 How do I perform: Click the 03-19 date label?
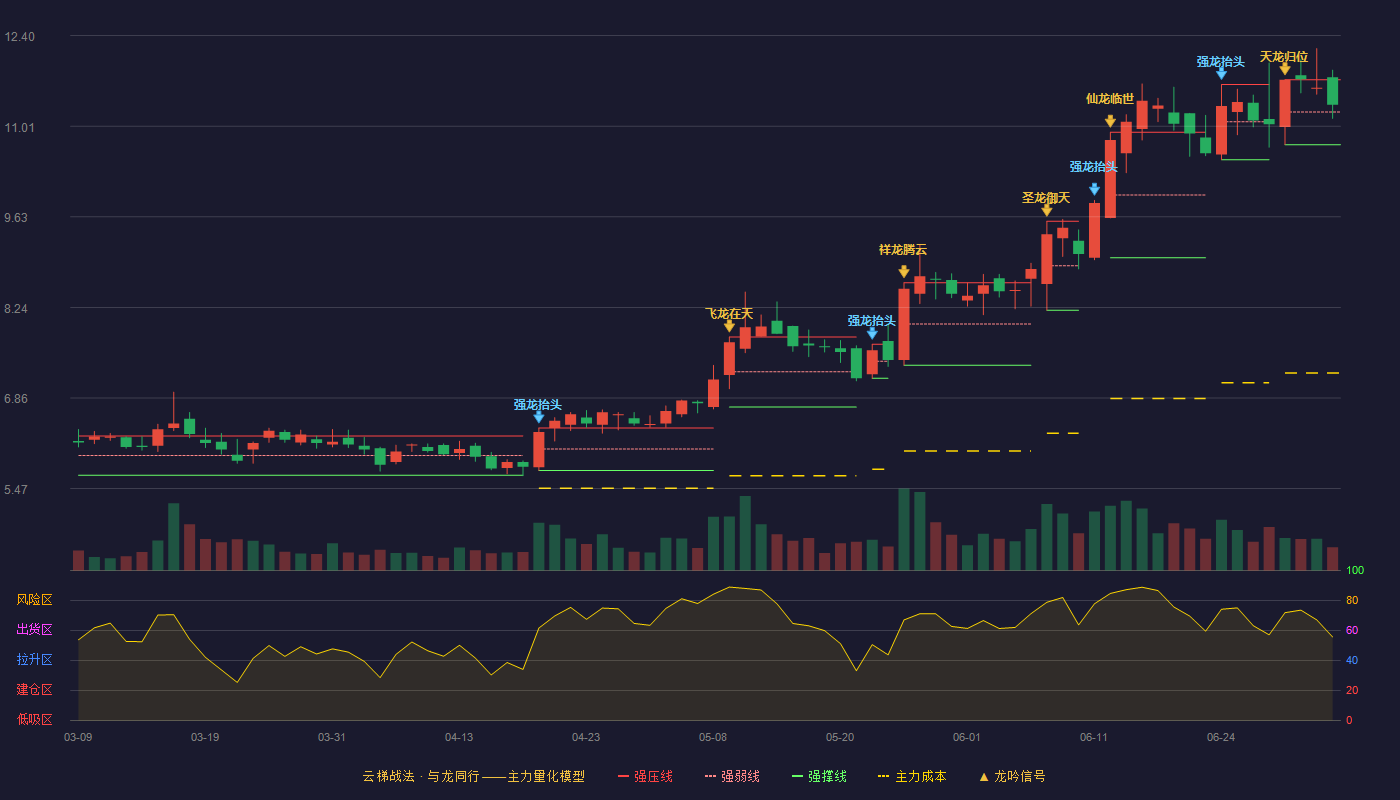pyautogui.click(x=205, y=737)
